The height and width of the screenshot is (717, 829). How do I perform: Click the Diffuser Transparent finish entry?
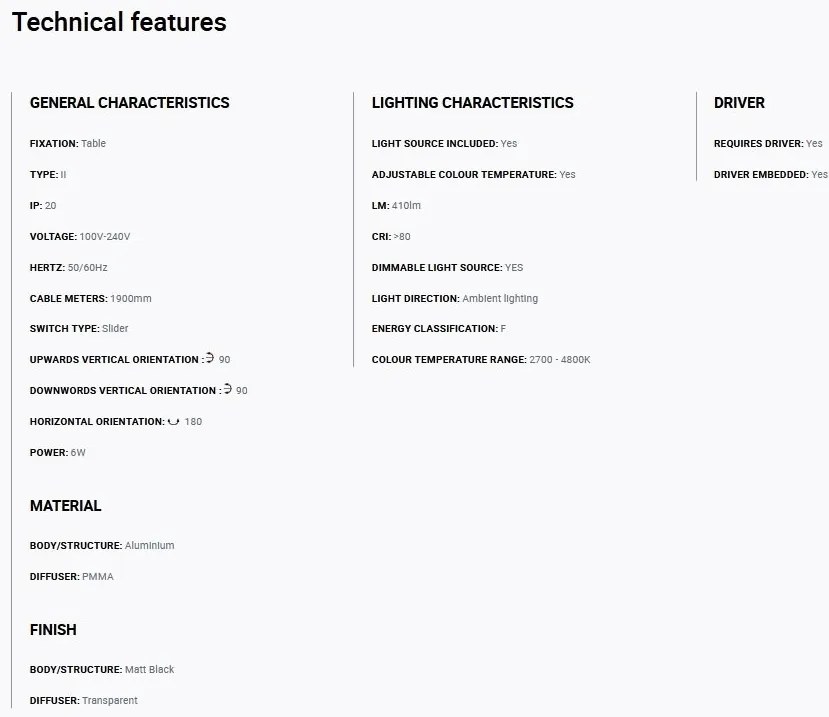pyautogui.click(x=84, y=700)
